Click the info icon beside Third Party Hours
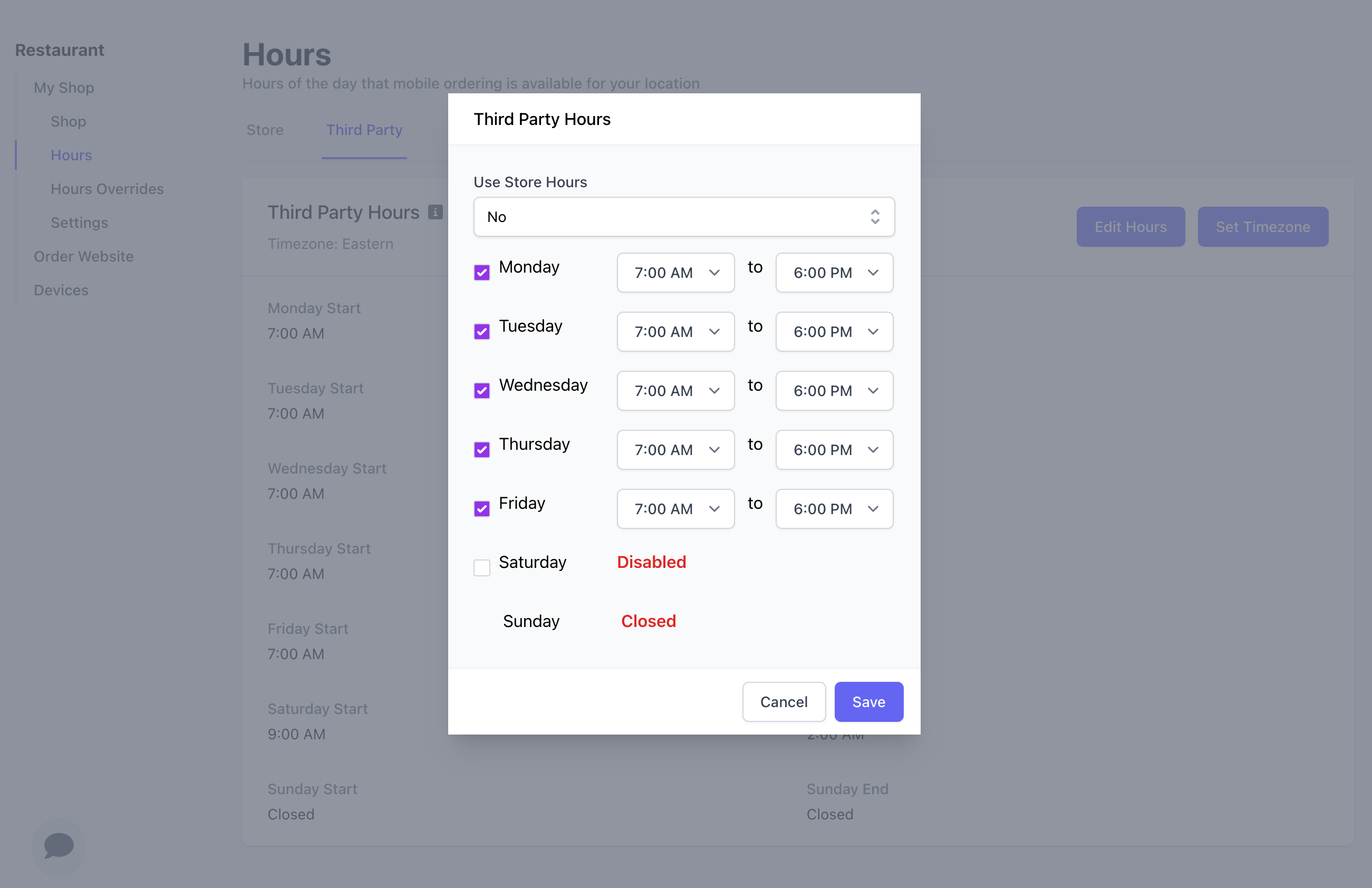Image resolution: width=1372 pixels, height=888 pixels. coord(435,212)
